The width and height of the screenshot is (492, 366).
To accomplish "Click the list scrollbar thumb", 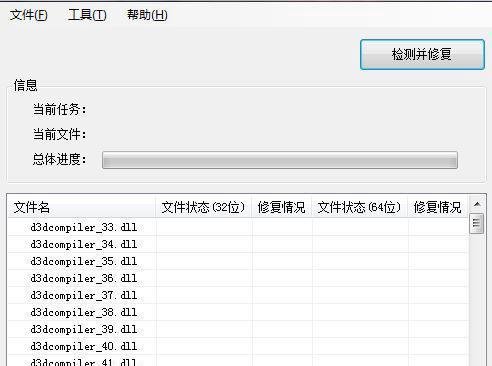I will point(476,224).
